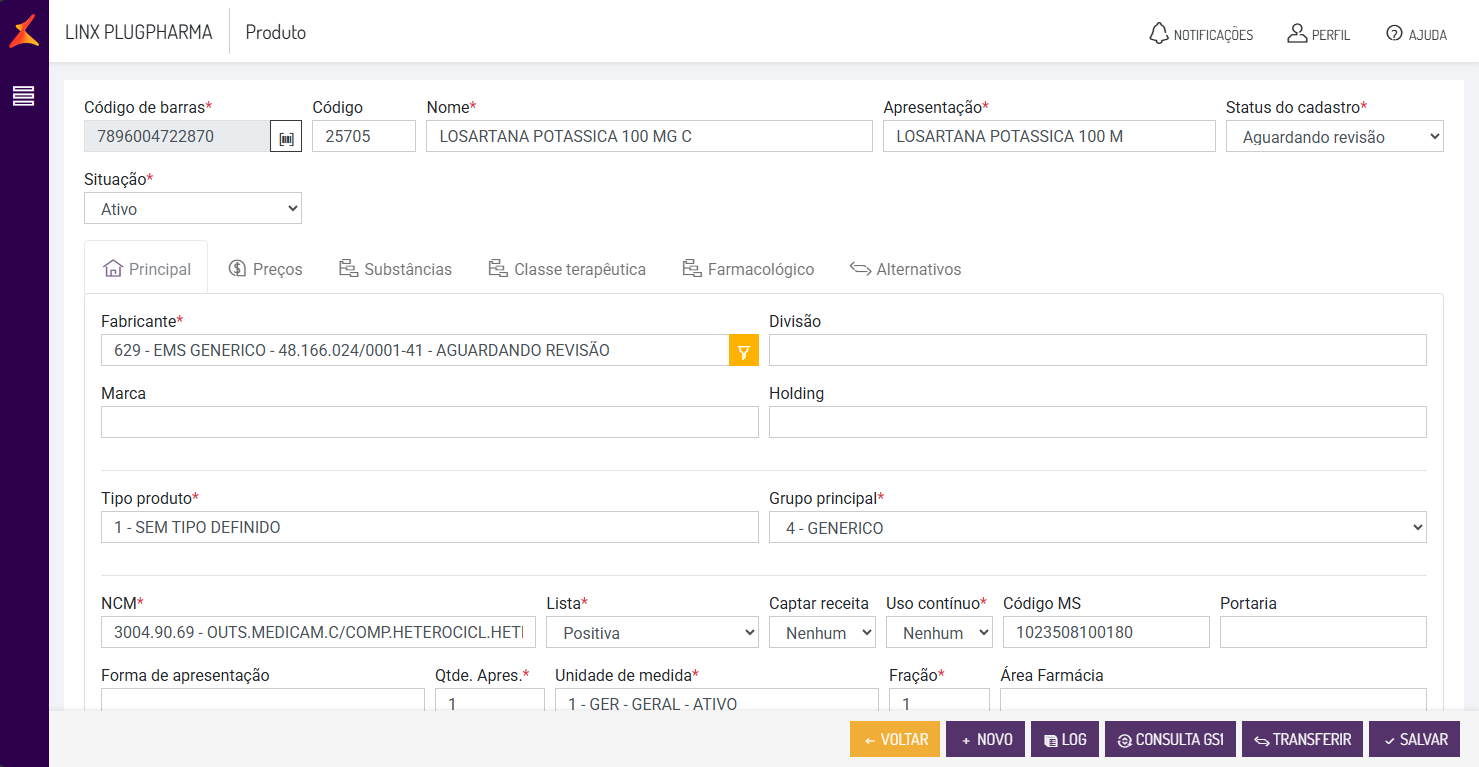
Task: Click the Consulta GS1 button
Action: tap(1170, 740)
